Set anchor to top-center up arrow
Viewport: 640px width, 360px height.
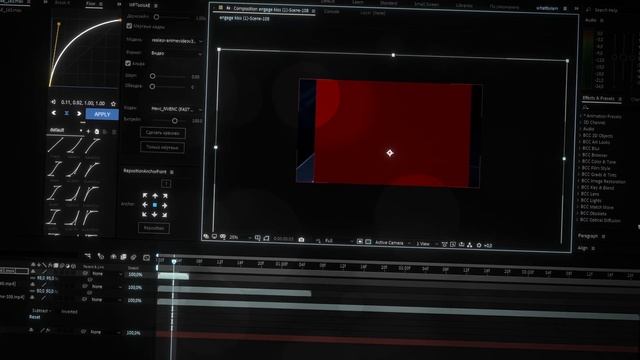click(x=155, y=196)
